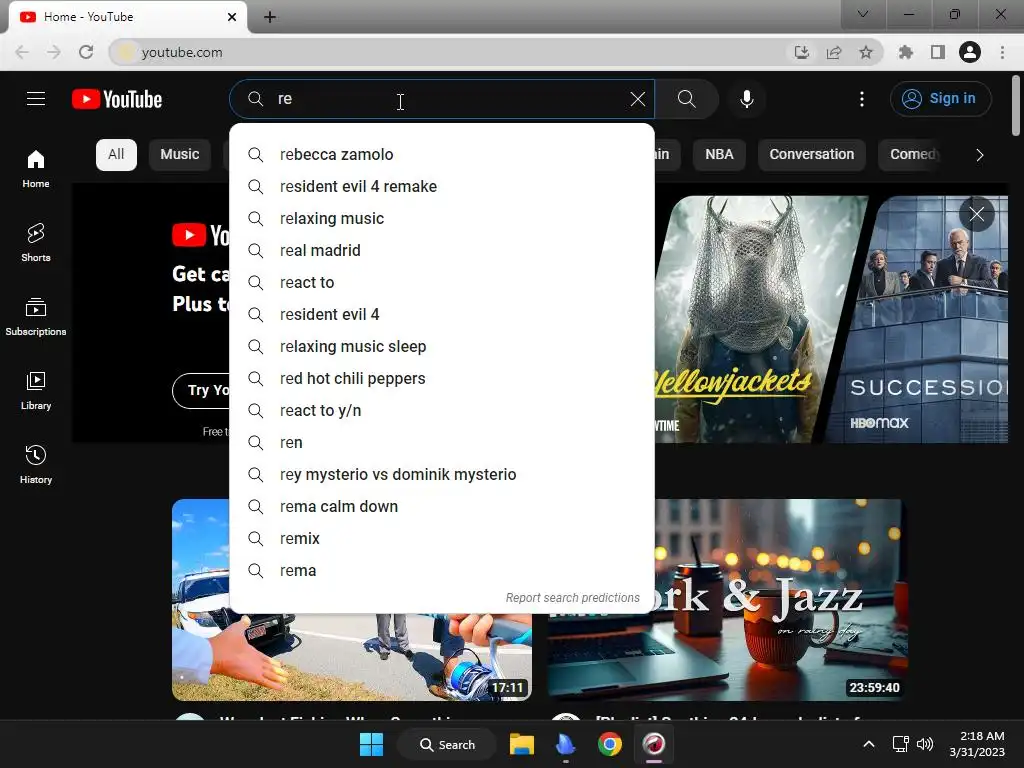Choose suggestion 'red hot chili peppers'

pyautogui.click(x=442, y=379)
